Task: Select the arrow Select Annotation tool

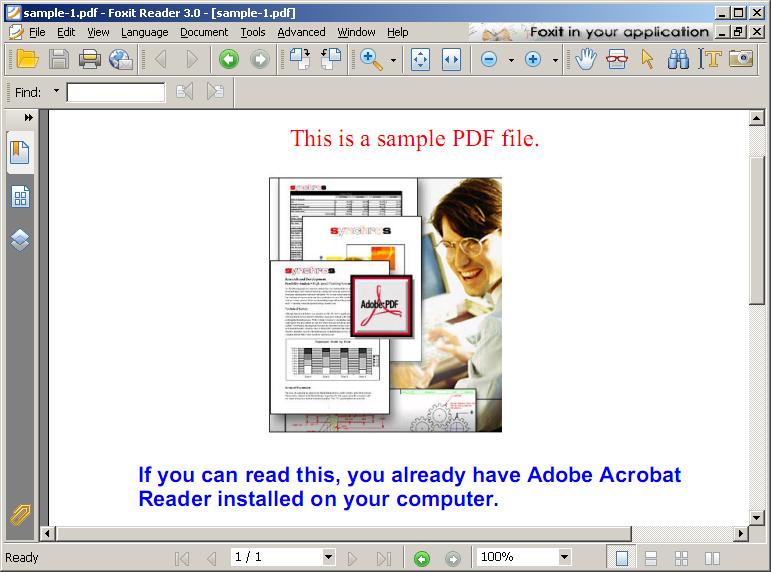Action: 648,60
